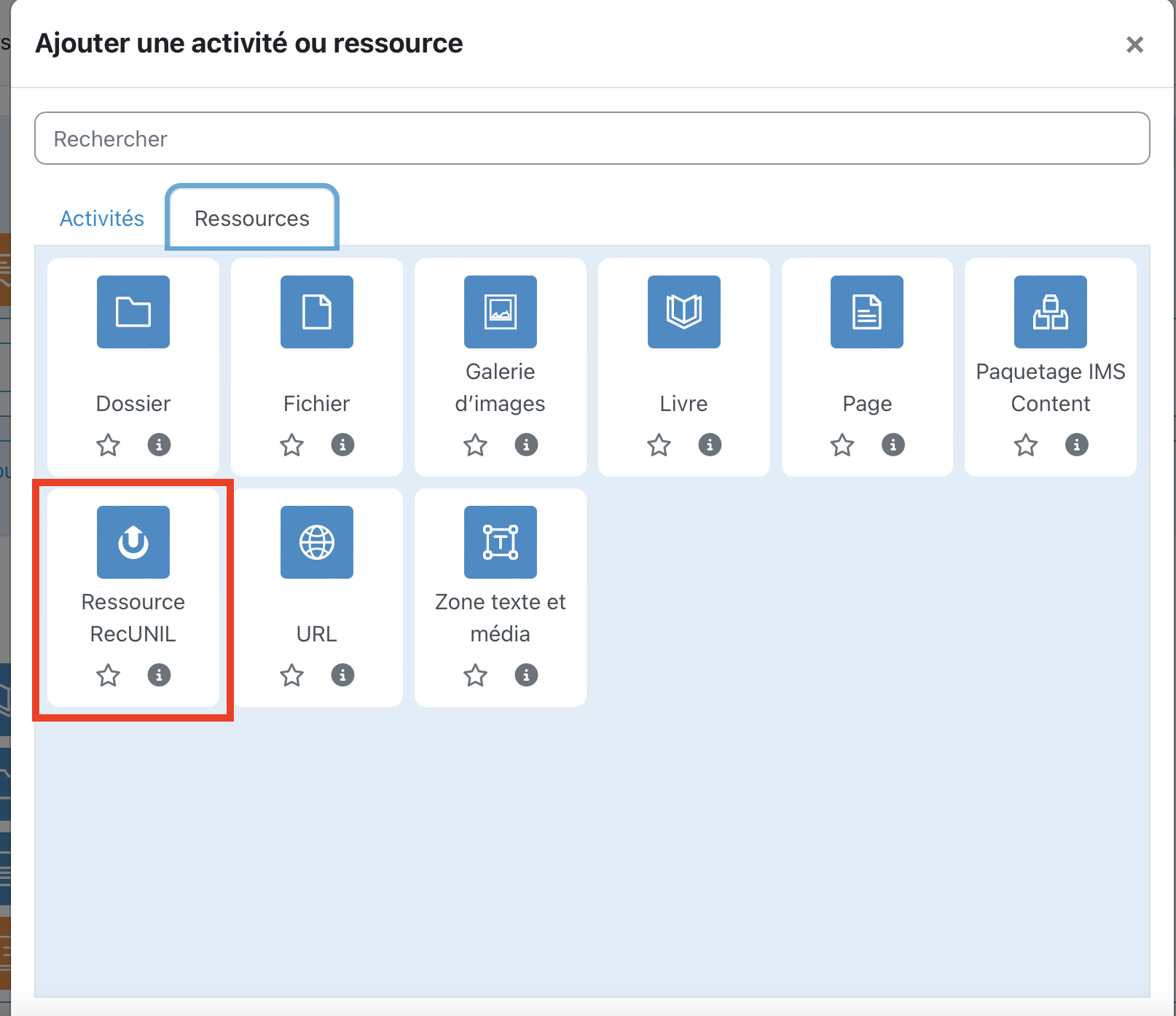Close the Ajouter une activité dialog
Viewport: 1176px width, 1016px height.
pyautogui.click(x=1134, y=45)
